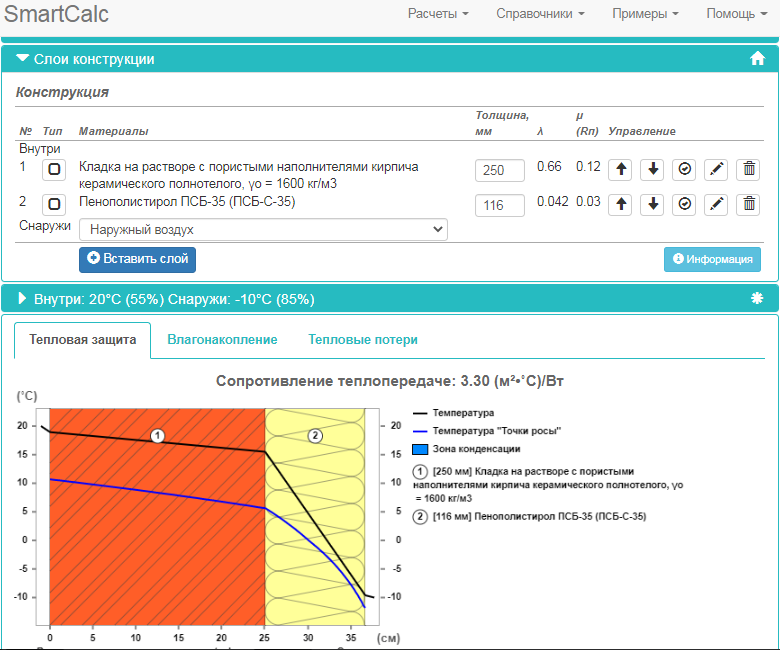Click the Управление column header
The height and width of the screenshot is (650, 780).
(x=642, y=131)
